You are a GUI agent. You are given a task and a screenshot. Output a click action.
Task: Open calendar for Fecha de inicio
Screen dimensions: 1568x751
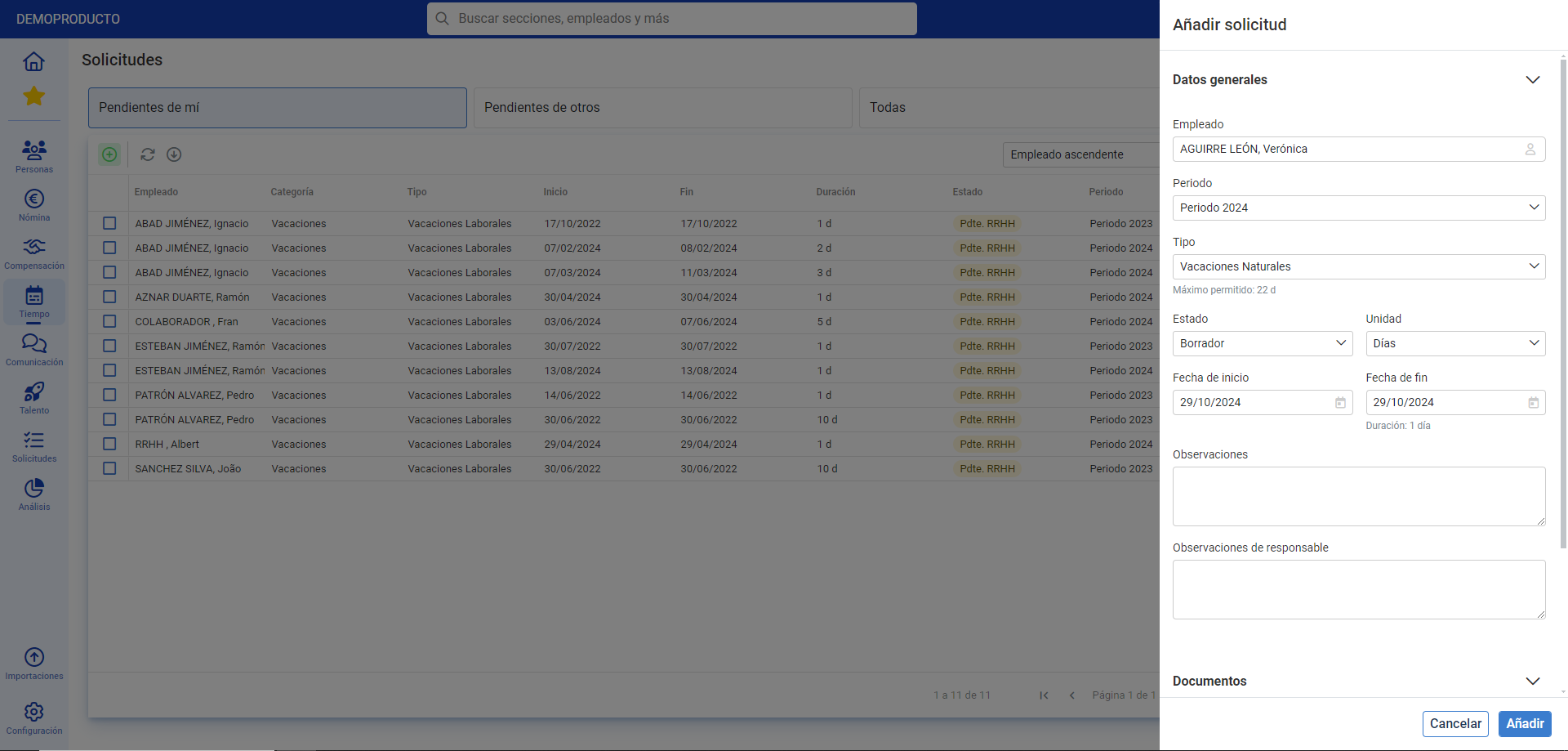click(x=1340, y=402)
